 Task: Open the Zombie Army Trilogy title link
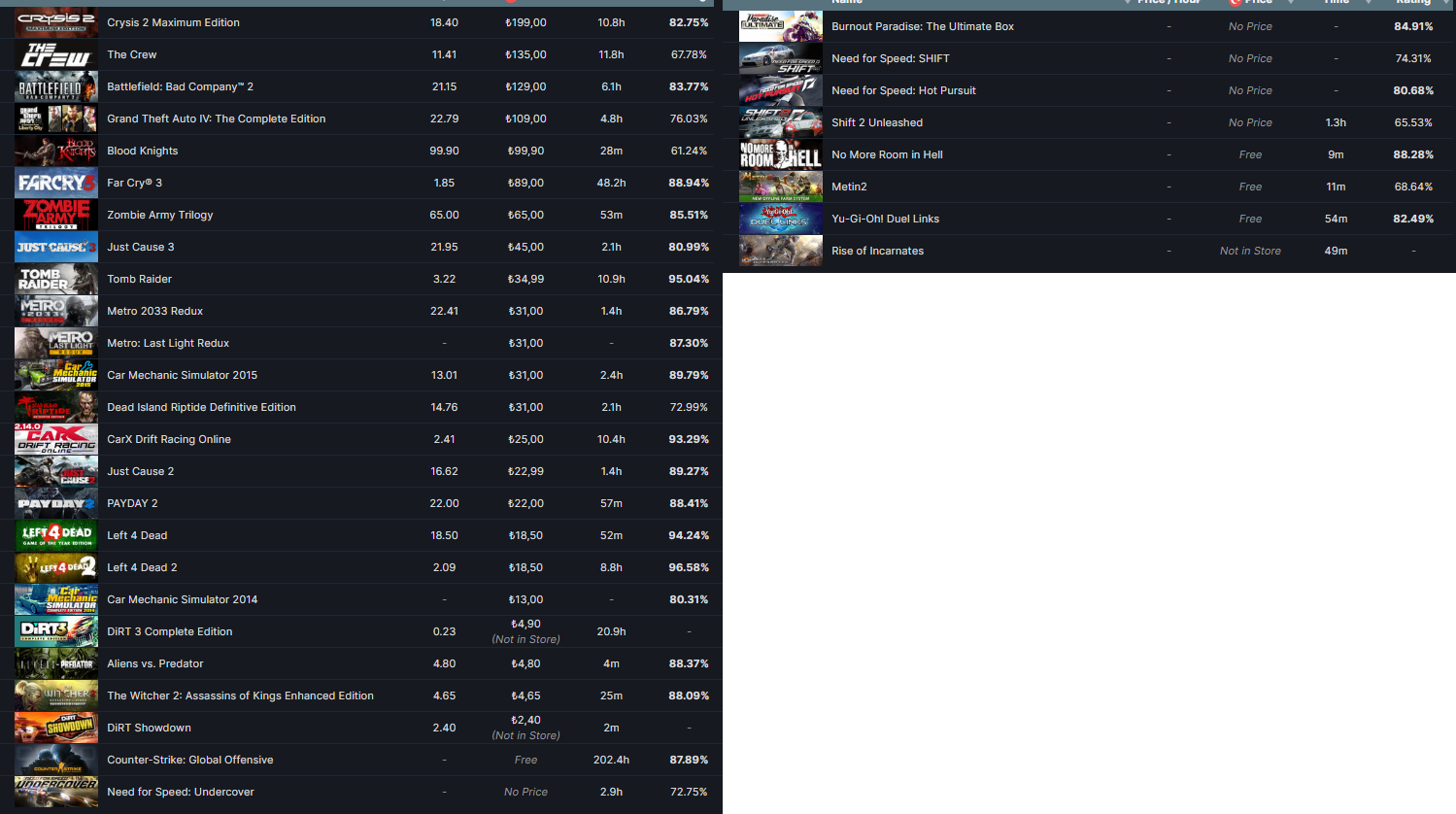(159, 215)
